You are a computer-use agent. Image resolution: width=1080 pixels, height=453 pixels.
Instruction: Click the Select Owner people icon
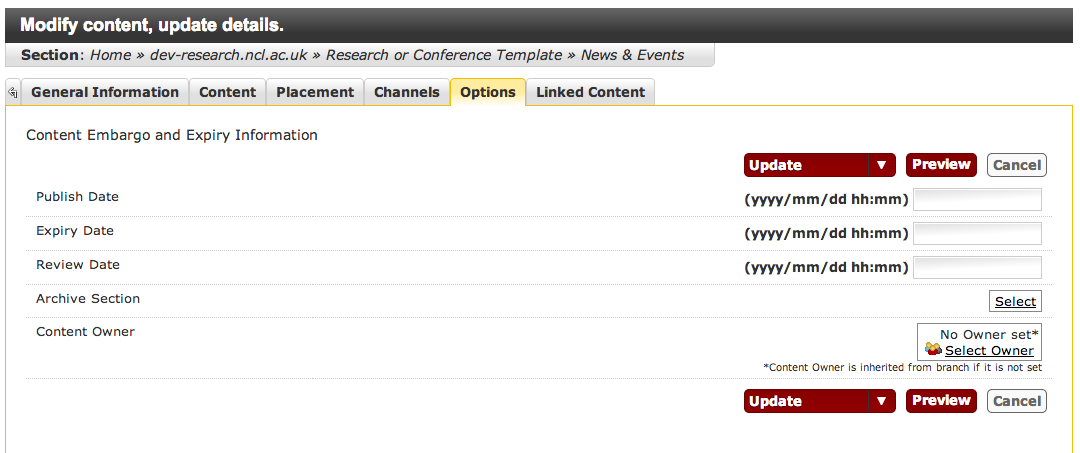click(933, 350)
